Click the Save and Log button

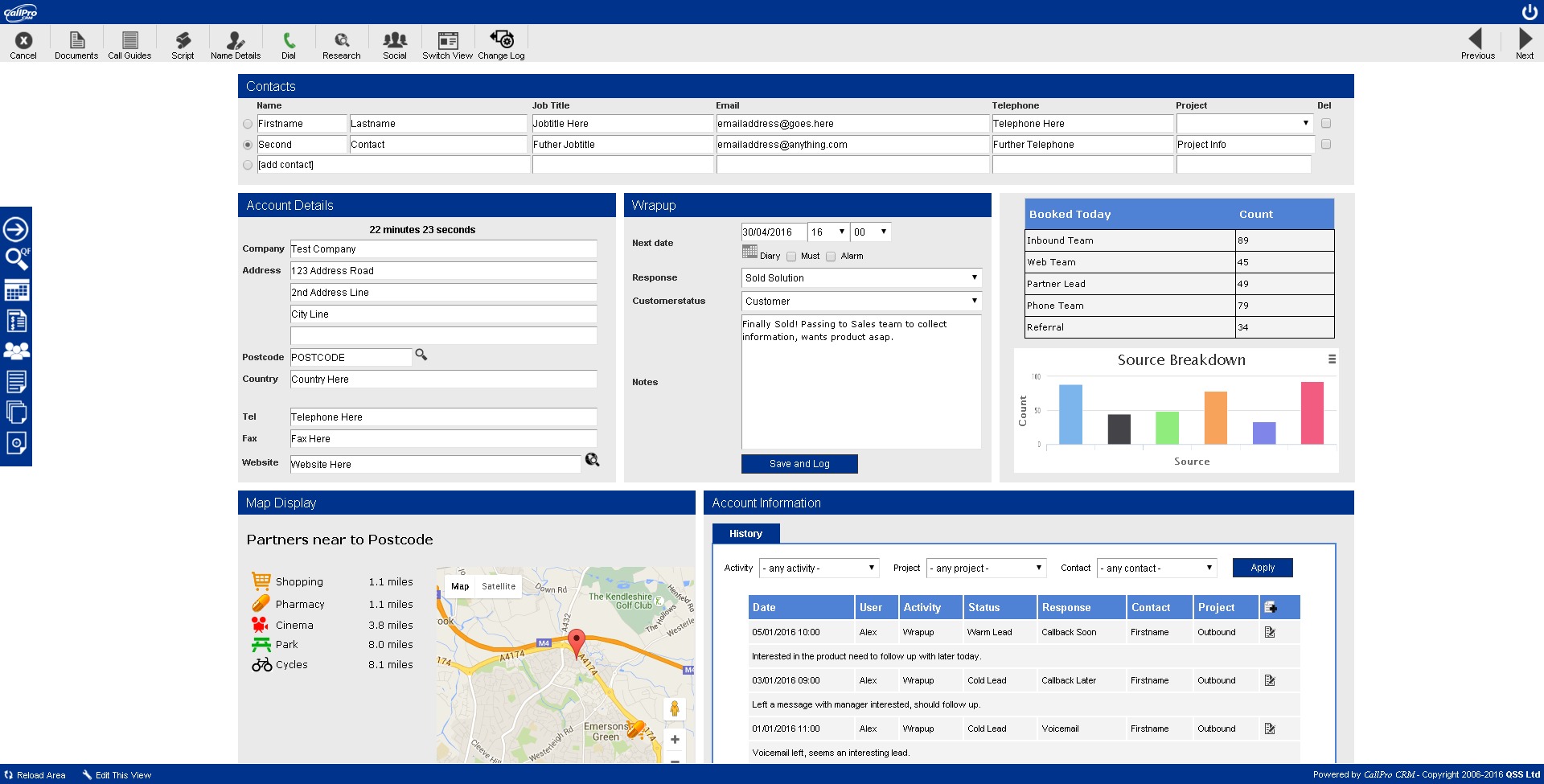[799, 464]
